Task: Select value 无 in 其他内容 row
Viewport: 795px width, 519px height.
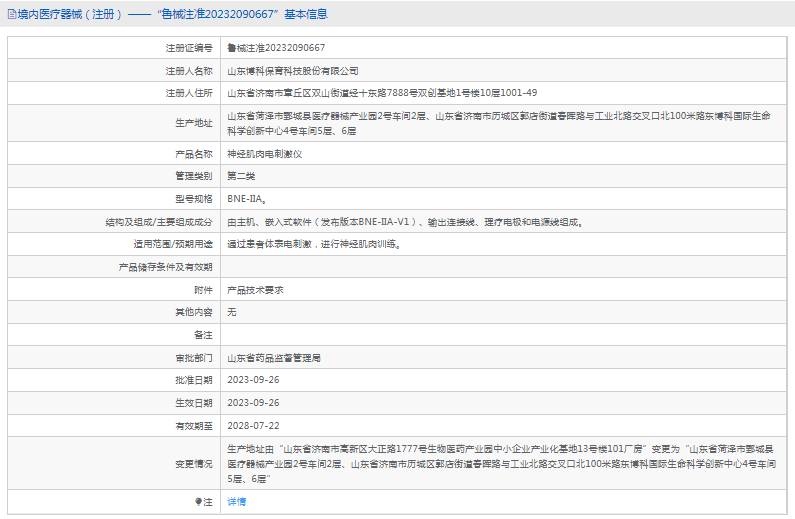Action: [x=232, y=312]
